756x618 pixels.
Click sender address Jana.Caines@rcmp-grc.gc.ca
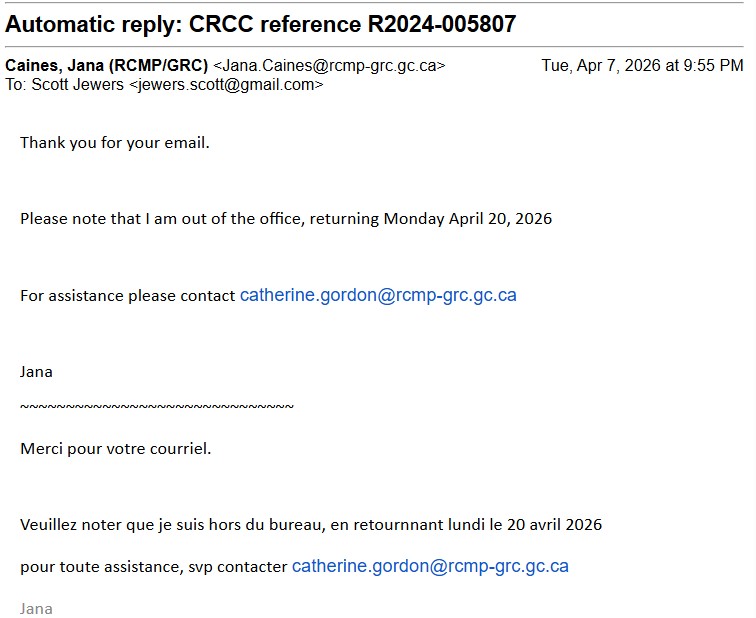pyautogui.click(x=329, y=66)
